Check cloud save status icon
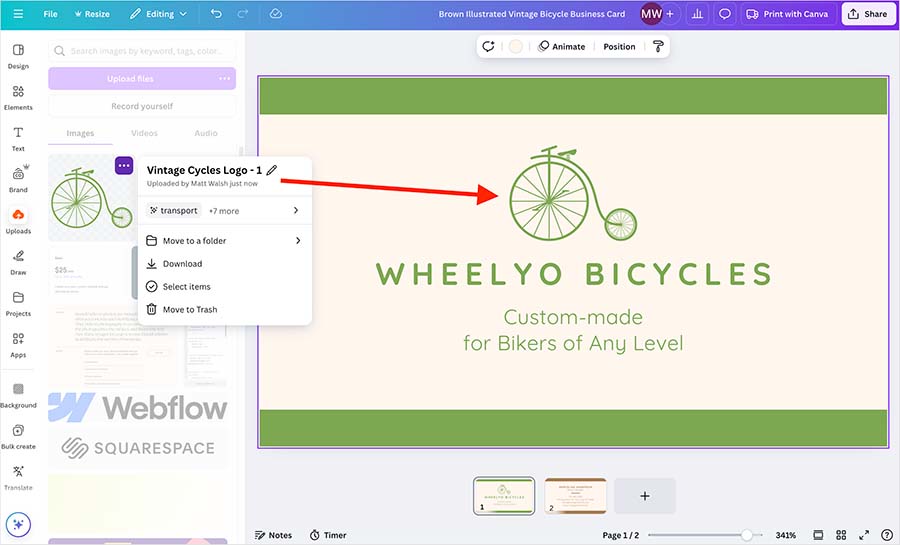This screenshot has height=545, width=900. [276, 14]
